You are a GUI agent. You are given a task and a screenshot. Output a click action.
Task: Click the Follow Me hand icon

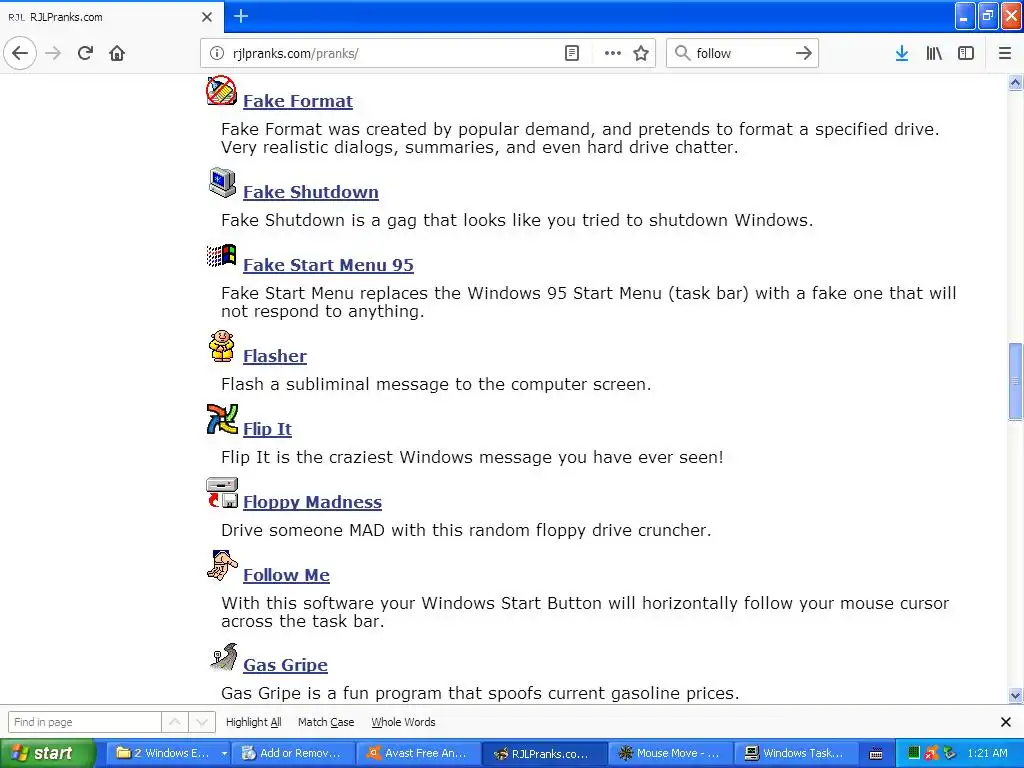(222, 566)
